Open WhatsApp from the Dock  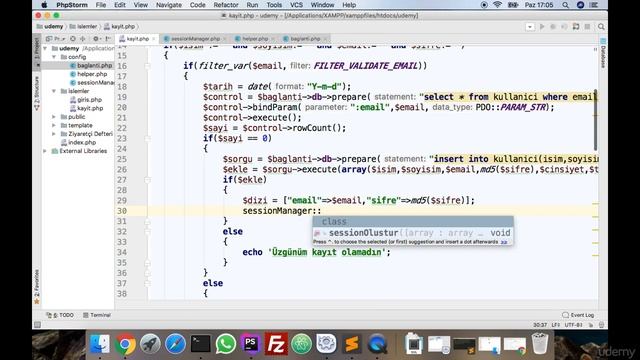coord(226,344)
